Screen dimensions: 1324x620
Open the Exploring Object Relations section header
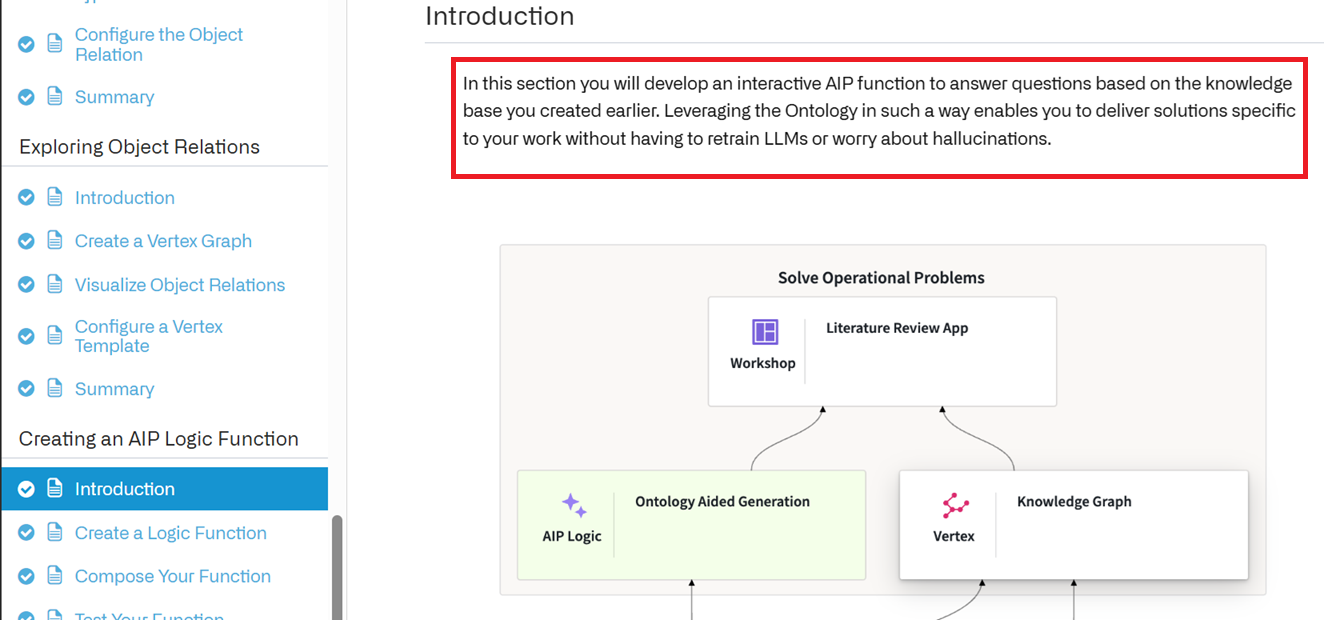[x=139, y=147]
